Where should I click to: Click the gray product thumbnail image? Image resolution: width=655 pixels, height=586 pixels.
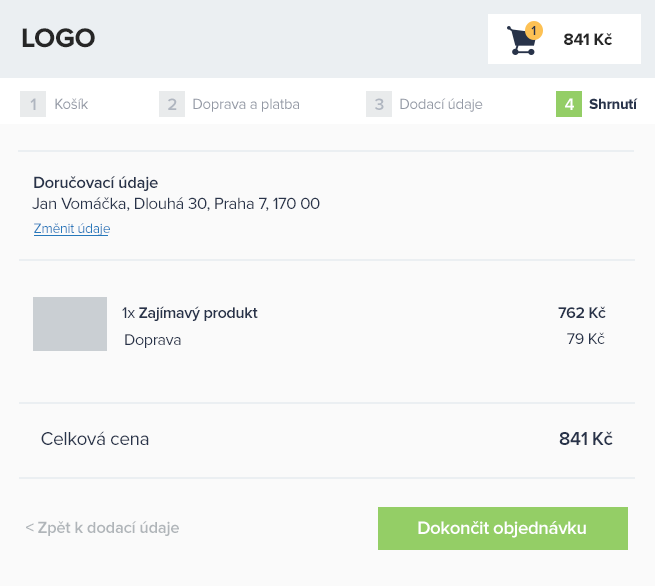tap(70, 324)
